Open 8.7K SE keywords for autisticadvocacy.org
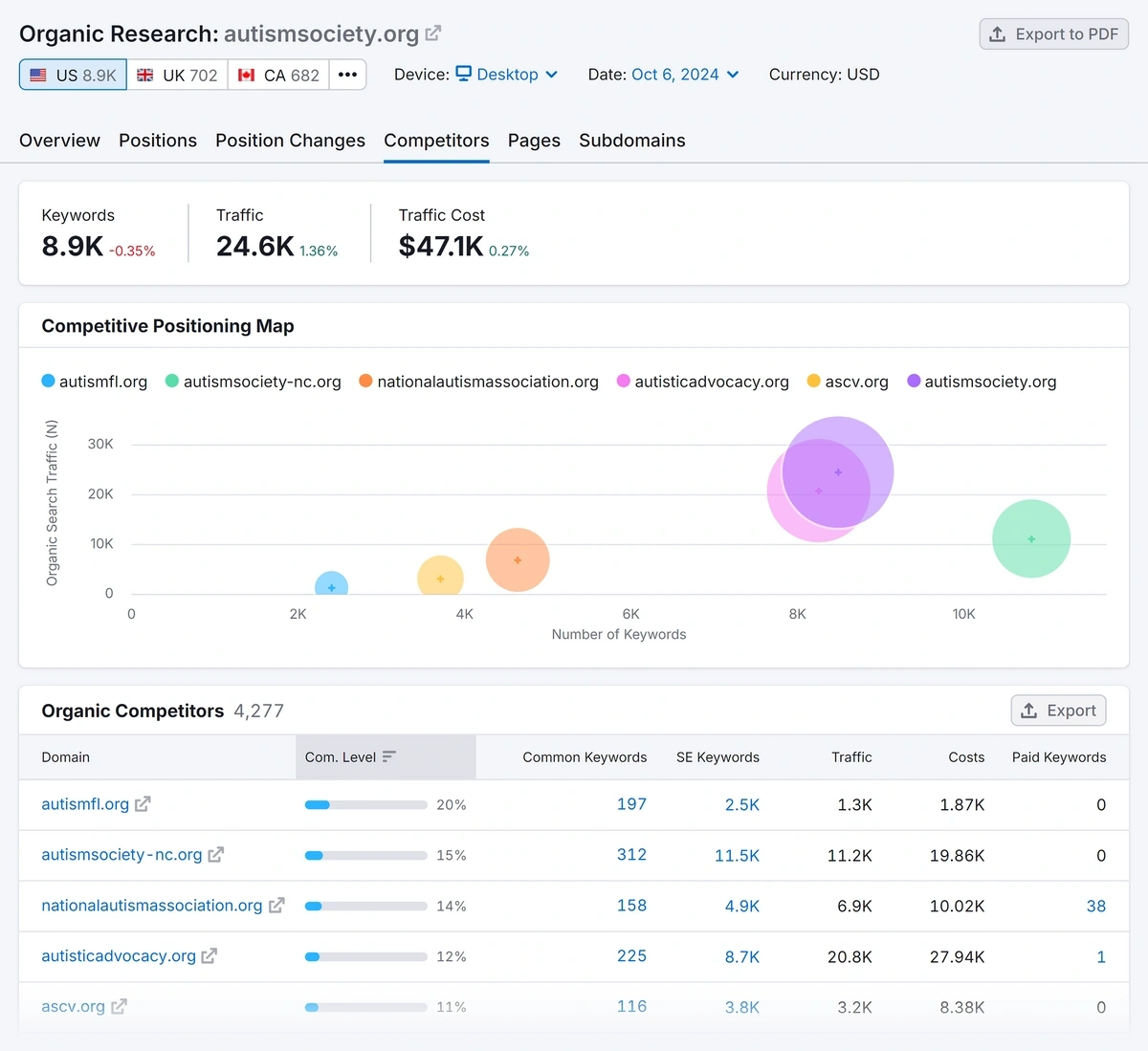Image resolution: width=1148 pixels, height=1051 pixels. click(742, 957)
